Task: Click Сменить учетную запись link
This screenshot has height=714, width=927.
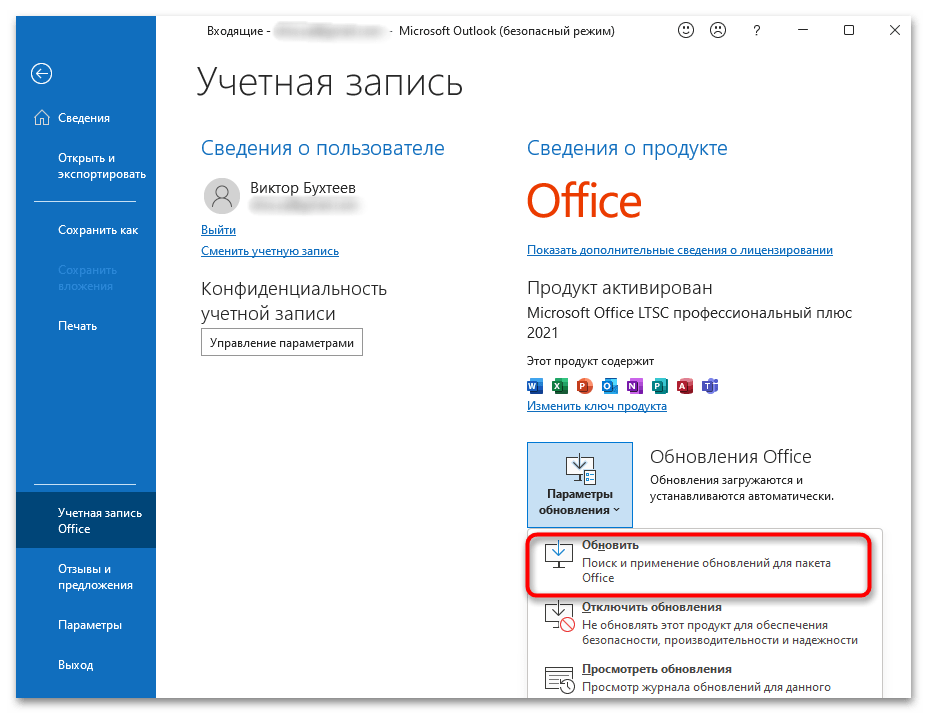Action: tap(270, 251)
